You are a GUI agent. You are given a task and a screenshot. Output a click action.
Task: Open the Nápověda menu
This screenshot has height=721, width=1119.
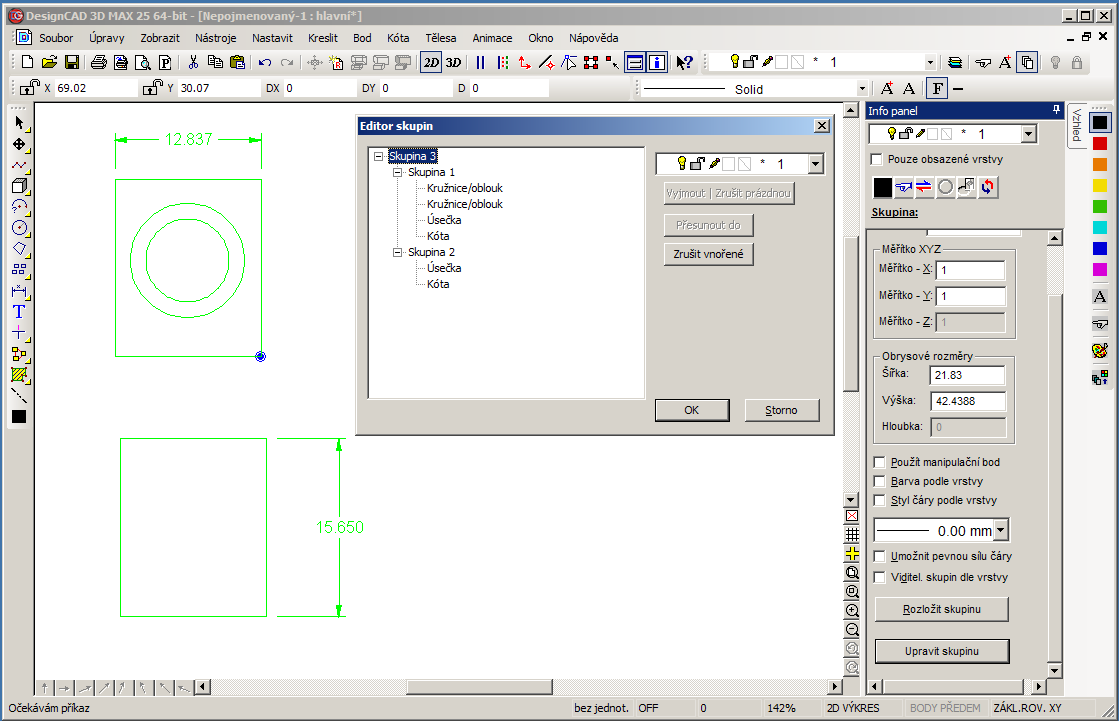pos(593,38)
